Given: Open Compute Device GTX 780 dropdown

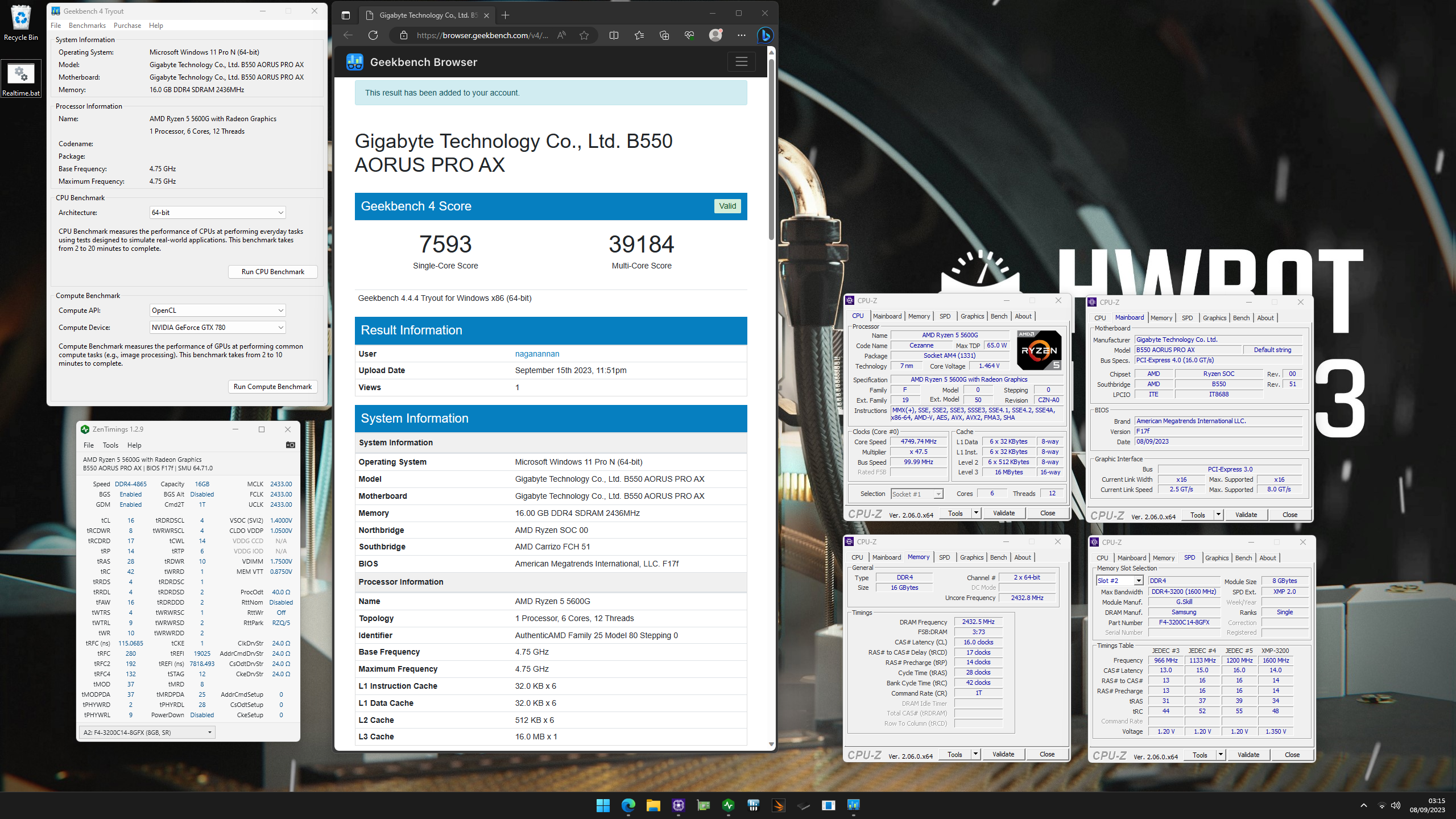Looking at the screenshot, I should click(217, 327).
